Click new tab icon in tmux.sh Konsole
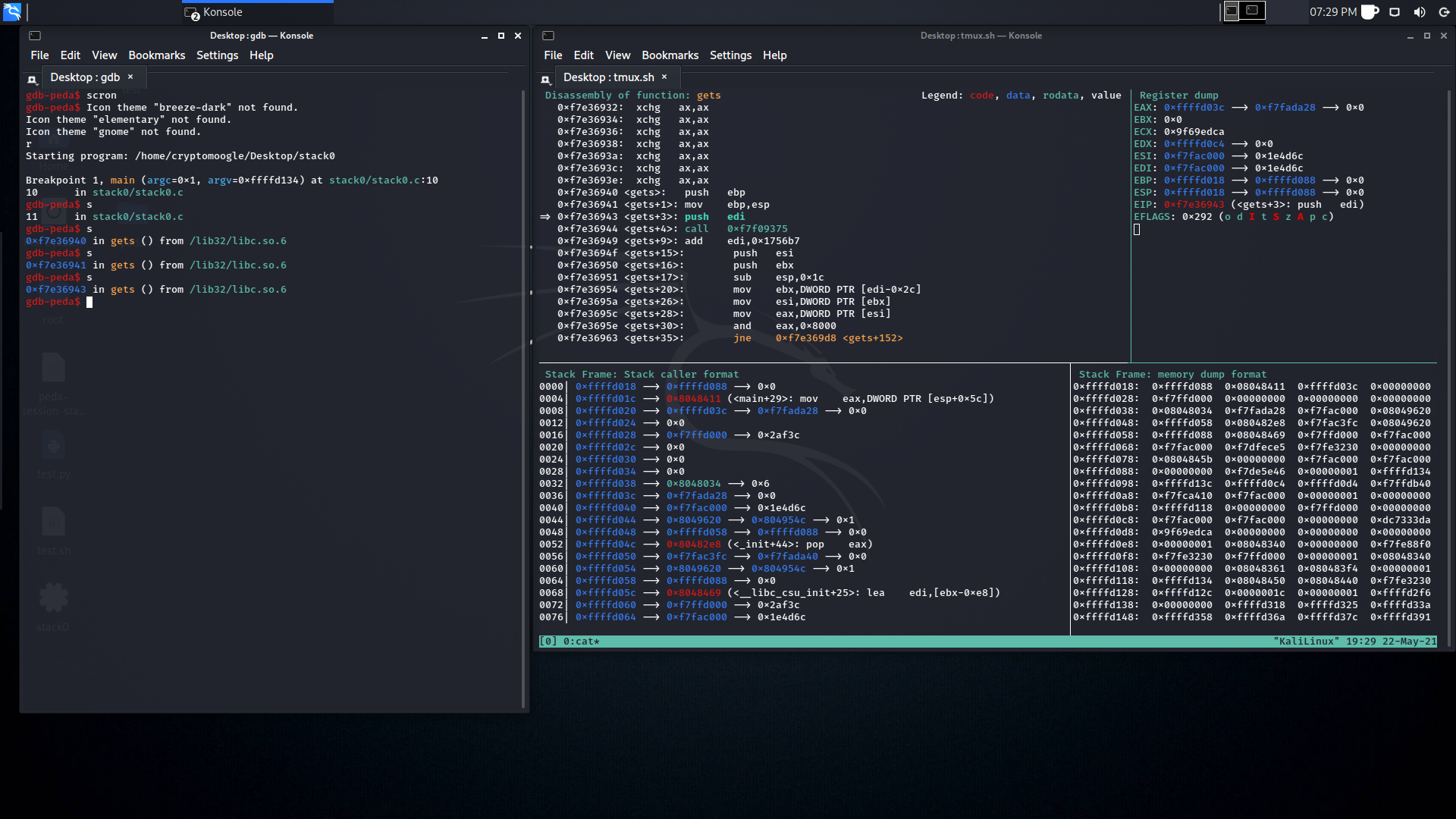 pos(545,79)
